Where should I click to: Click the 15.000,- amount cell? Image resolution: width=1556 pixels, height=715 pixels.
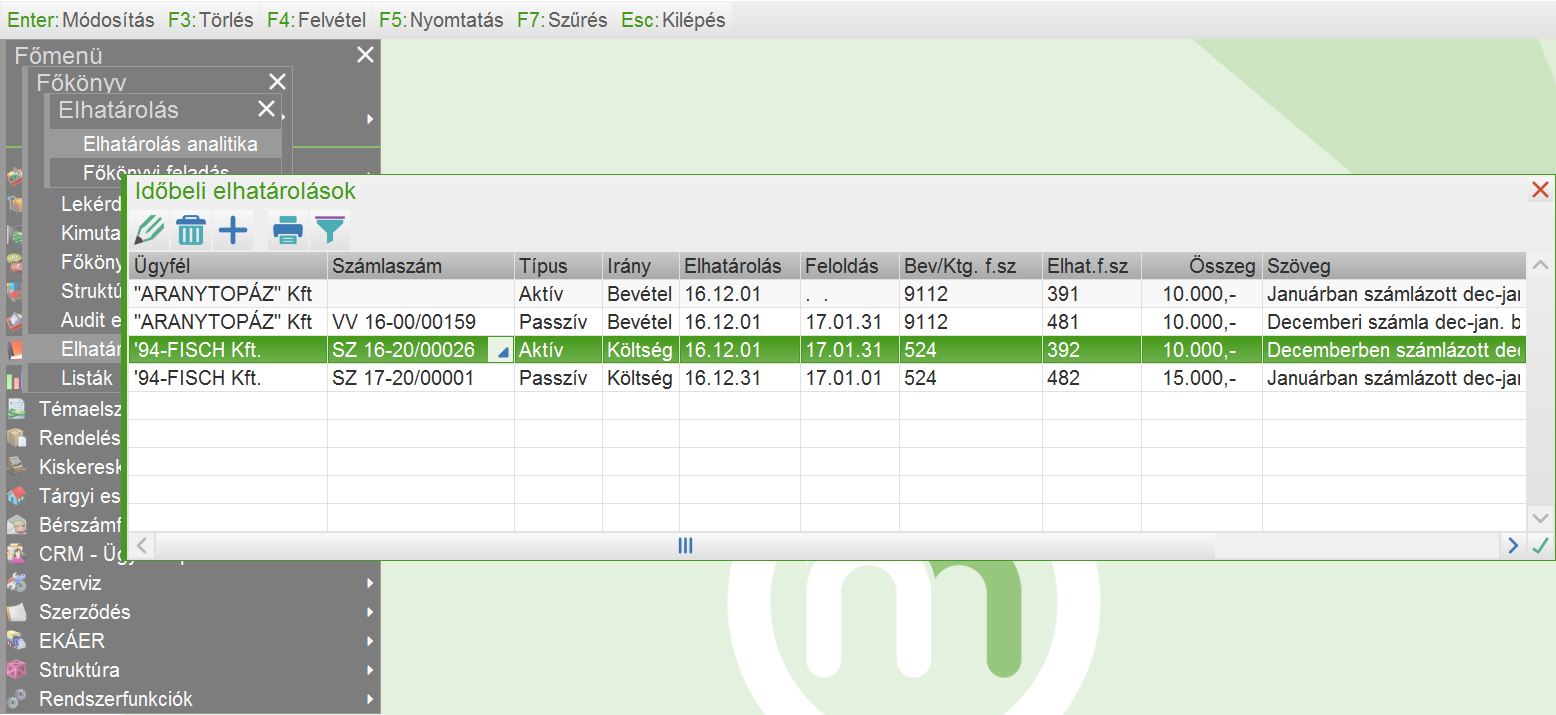pyautogui.click(x=1201, y=379)
